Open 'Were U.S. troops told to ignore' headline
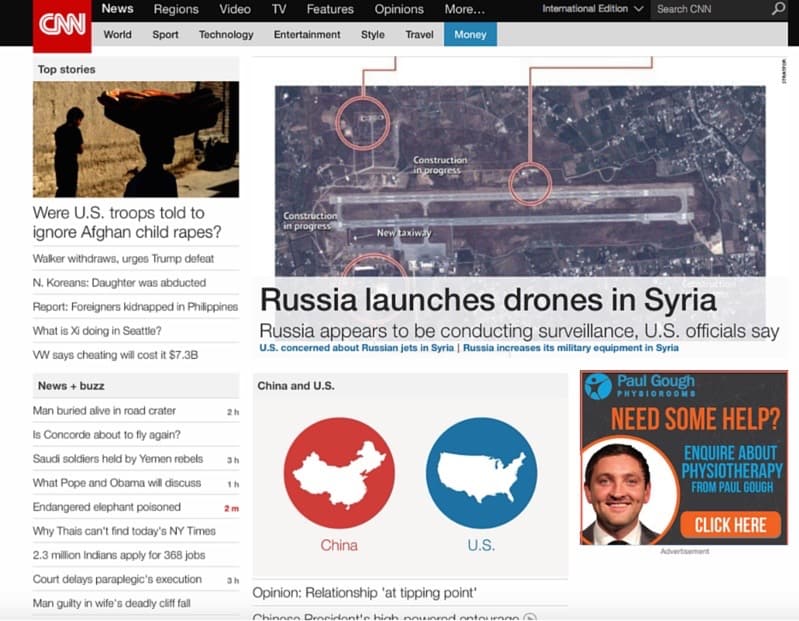799x621 pixels. (127, 222)
